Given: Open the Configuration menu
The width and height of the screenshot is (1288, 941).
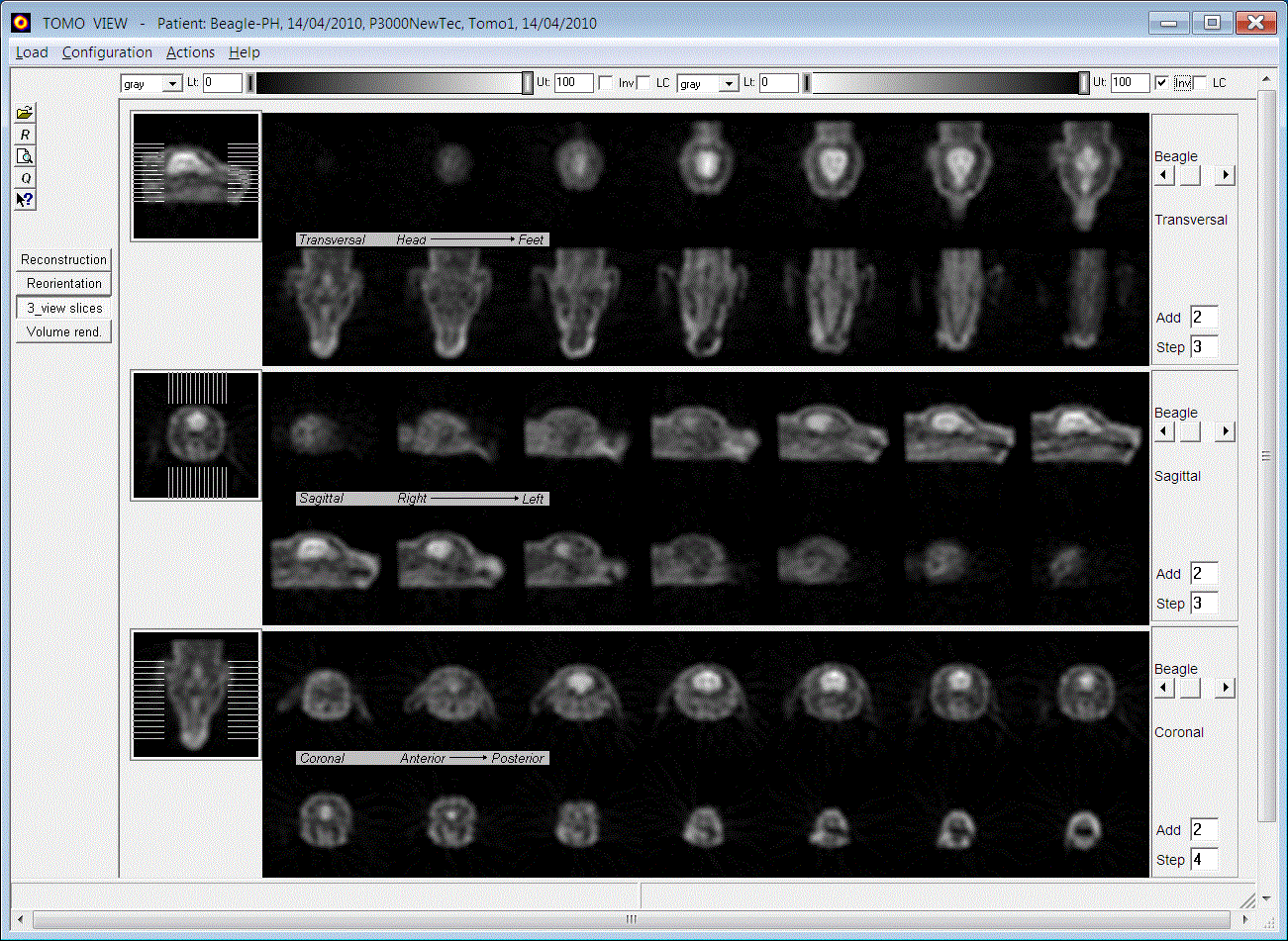Looking at the screenshot, I should click(107, 52).
